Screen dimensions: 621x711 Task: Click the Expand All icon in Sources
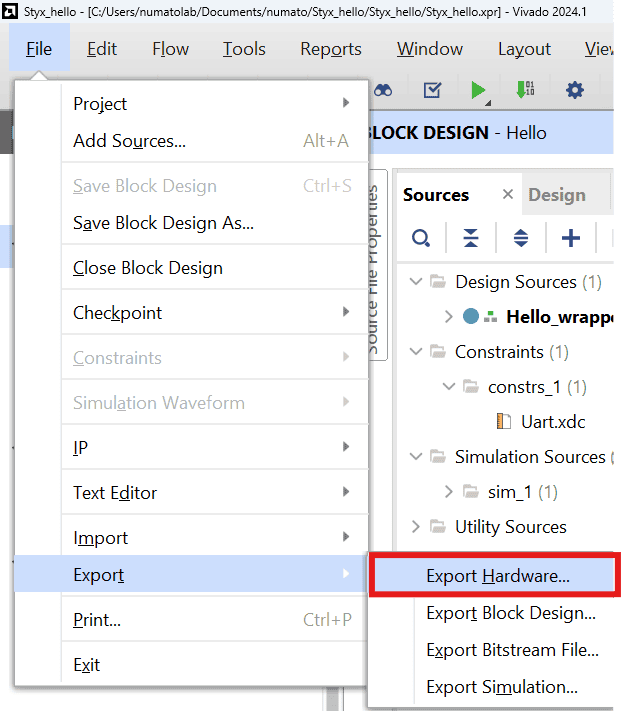(x=521, y=238)
